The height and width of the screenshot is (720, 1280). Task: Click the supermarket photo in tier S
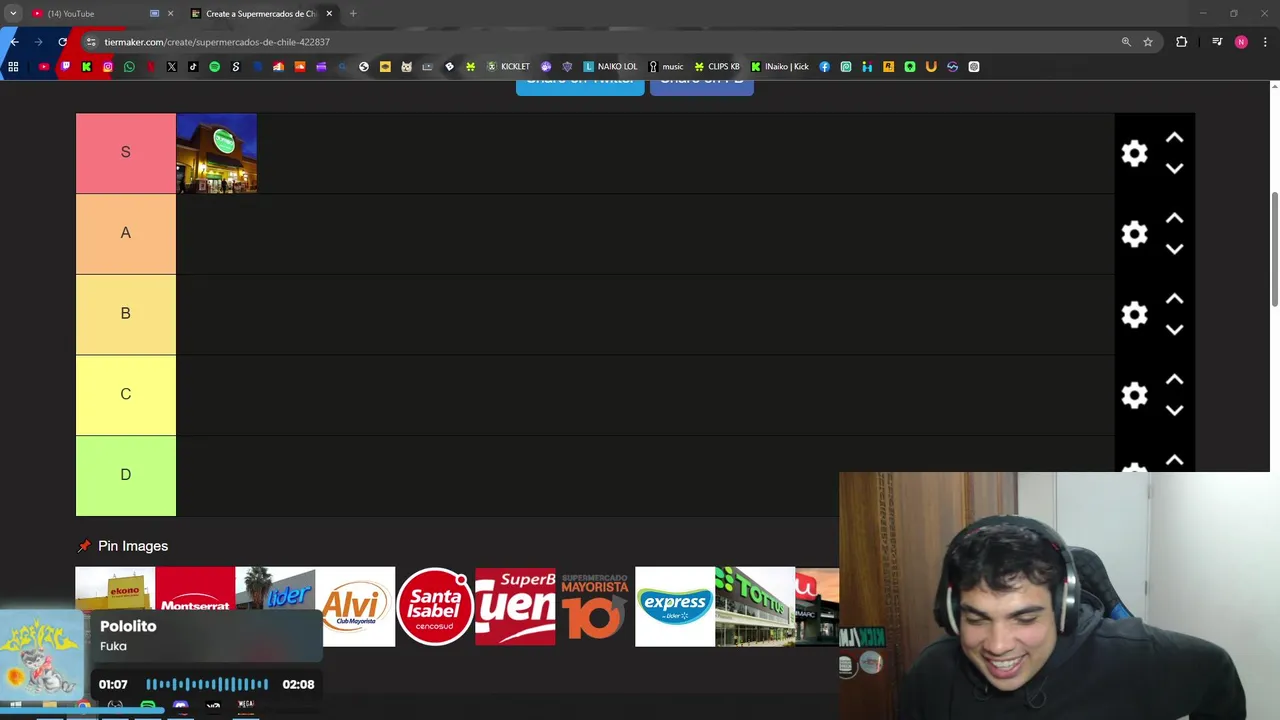[x=217, y=153]
